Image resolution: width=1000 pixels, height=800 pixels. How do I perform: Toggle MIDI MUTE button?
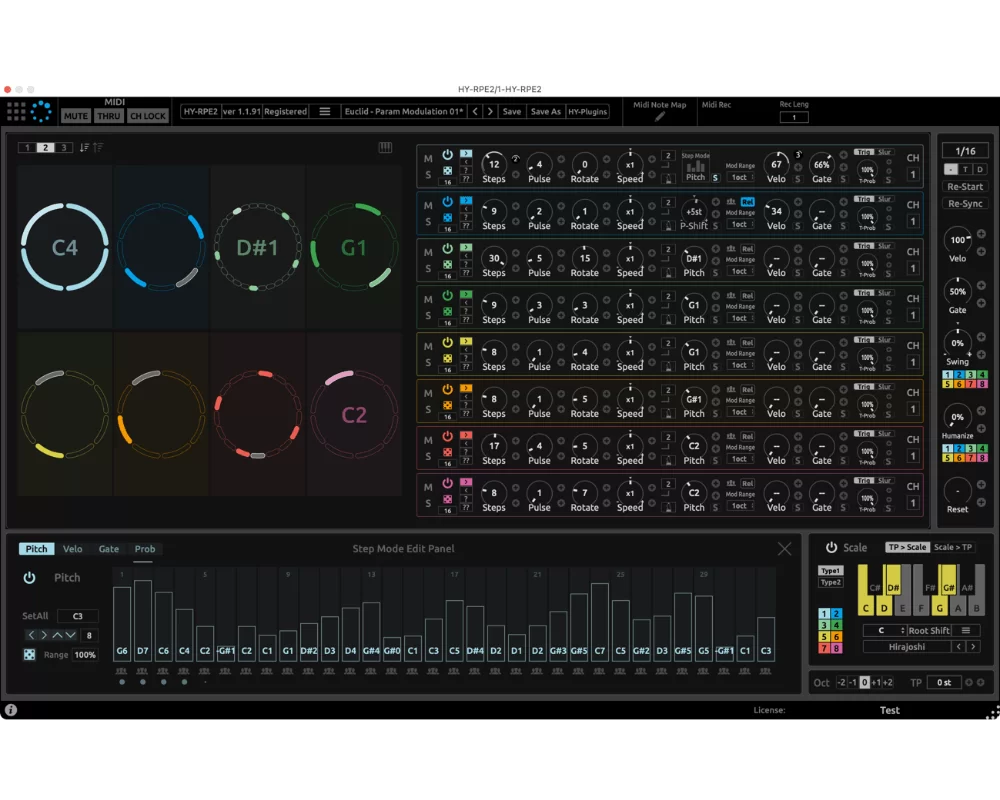point(76,116)
